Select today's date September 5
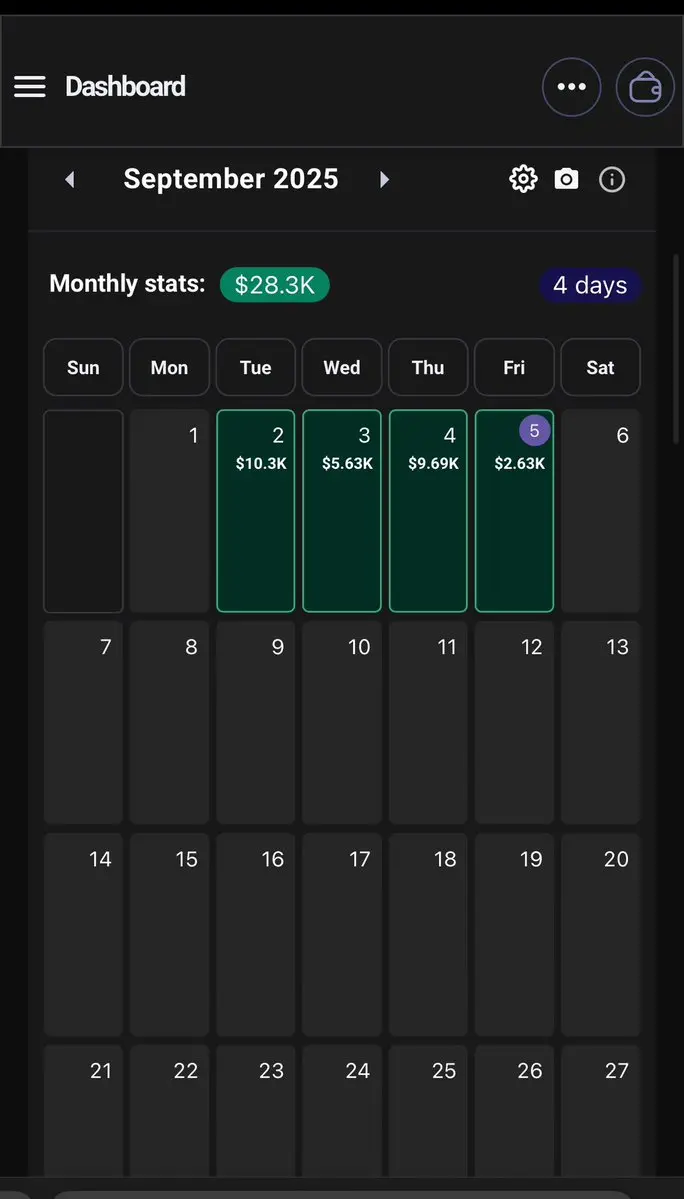The width and height of the screenshot is (684, 1199). pos(514,511)
